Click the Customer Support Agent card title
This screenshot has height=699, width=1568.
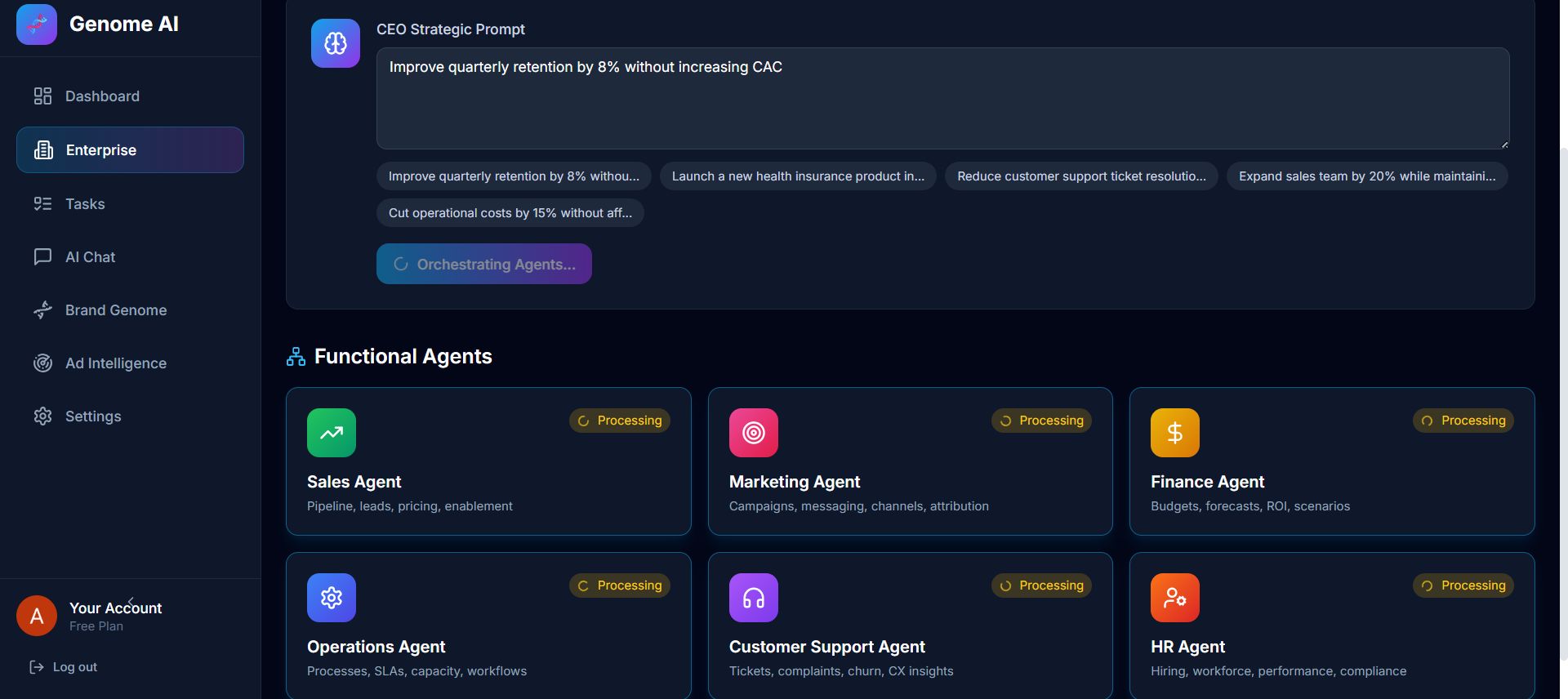[x=827, y=647]
